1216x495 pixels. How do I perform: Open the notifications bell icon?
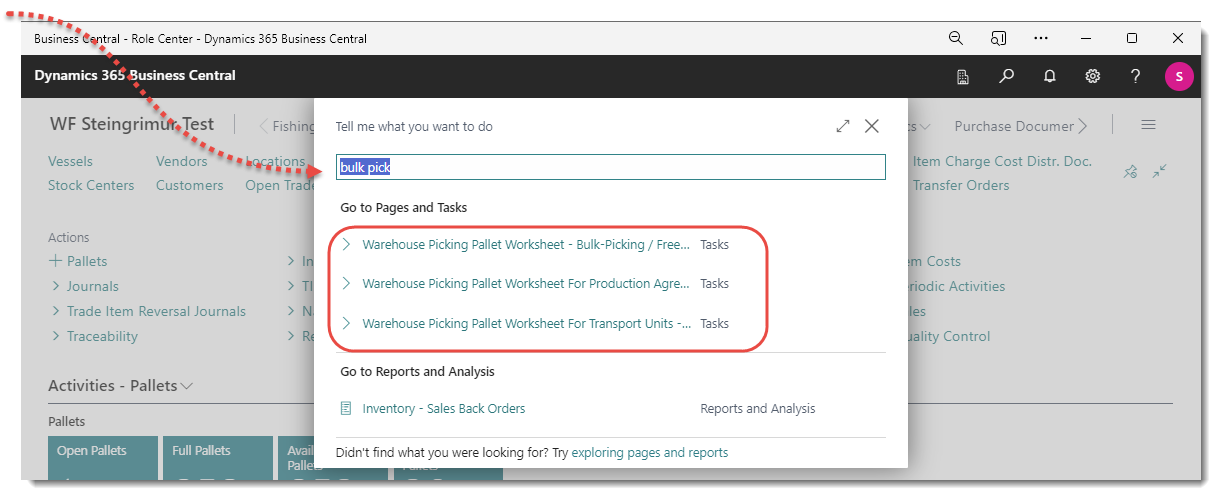pyautogui.click(x=1050, y=76)
